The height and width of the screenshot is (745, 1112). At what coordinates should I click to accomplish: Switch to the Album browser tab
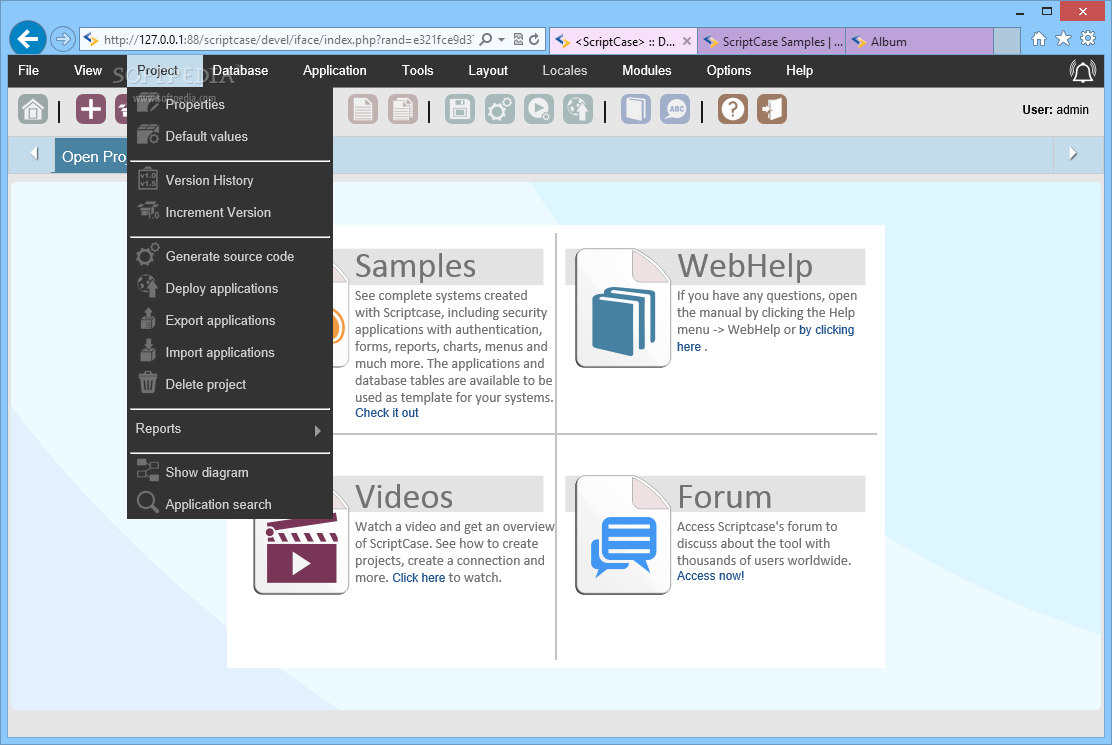coord(919,42)
